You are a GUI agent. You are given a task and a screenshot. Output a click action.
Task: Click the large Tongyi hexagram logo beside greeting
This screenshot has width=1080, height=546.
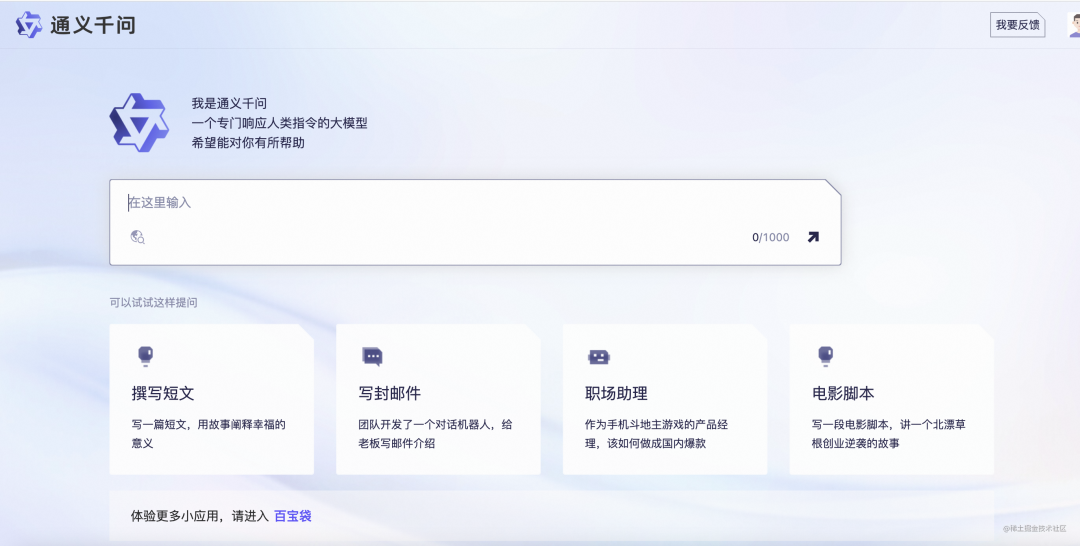tap(139, 123)
